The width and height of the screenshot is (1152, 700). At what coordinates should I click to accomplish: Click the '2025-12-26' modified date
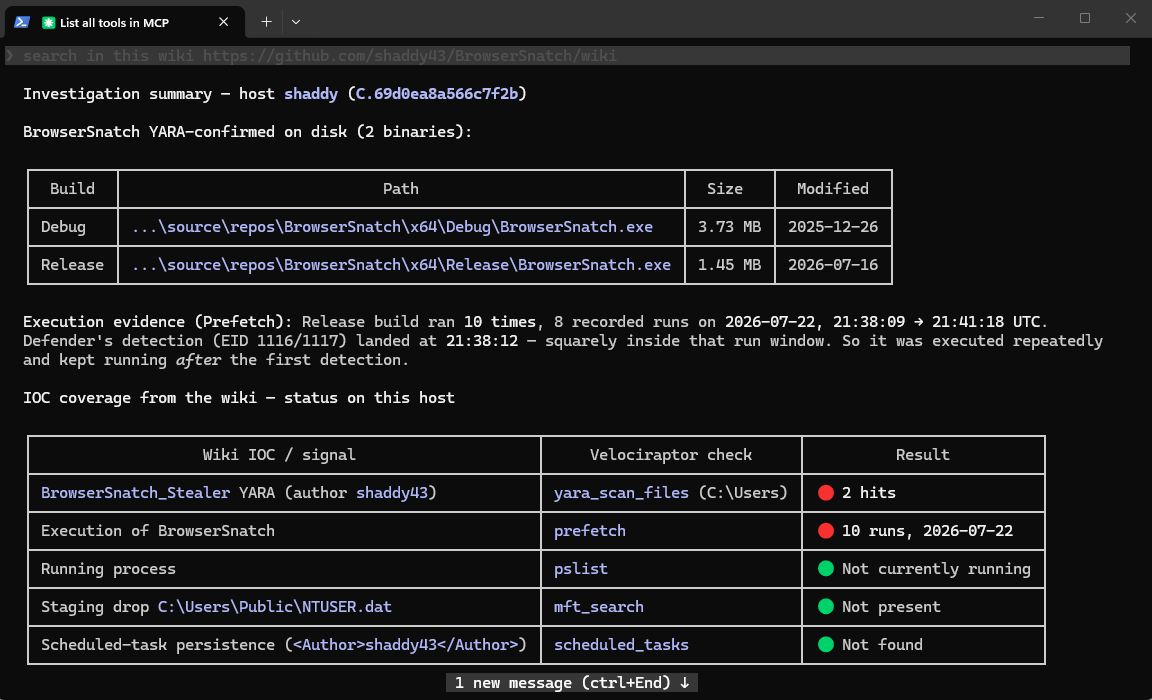pos(832,227)
